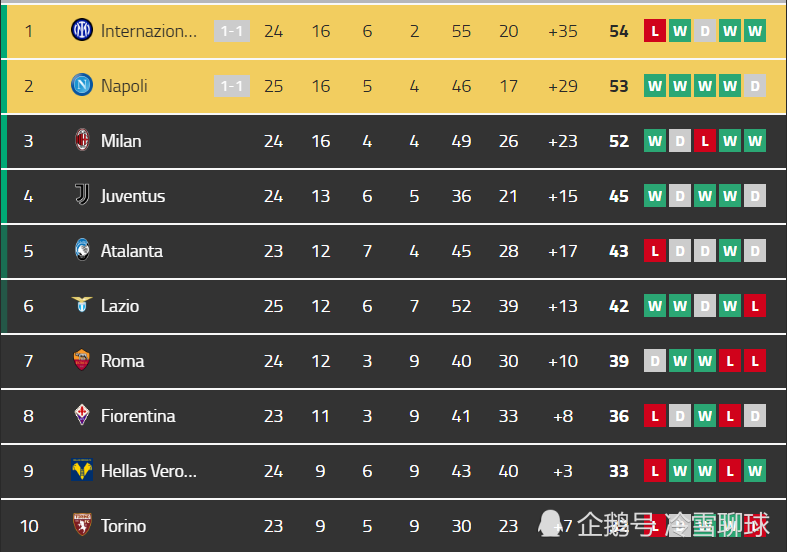Open the Milan club crest

[82, 140]
